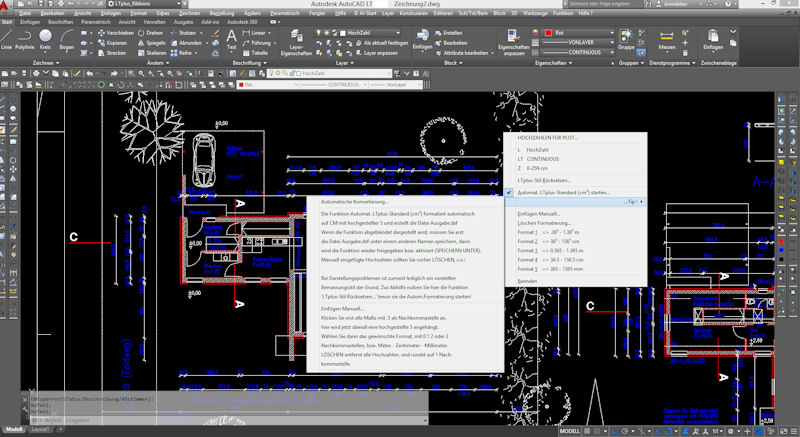Expand the Beschriftung panel
The width and height of the screenshot is (800, 437).
[249, 63]
